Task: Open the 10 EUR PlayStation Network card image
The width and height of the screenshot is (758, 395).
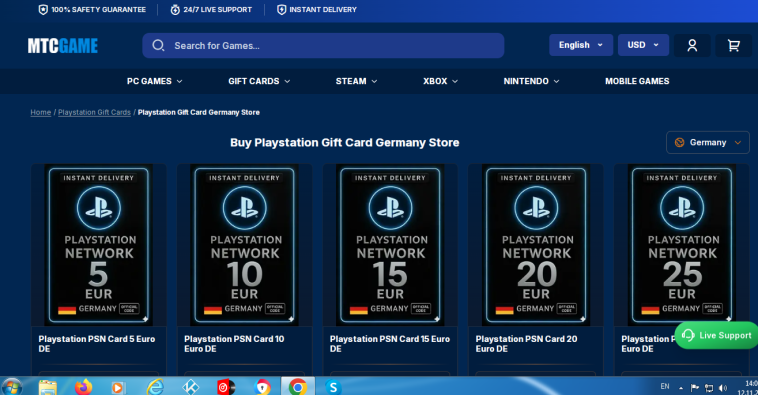Action: tap(245, 245)
